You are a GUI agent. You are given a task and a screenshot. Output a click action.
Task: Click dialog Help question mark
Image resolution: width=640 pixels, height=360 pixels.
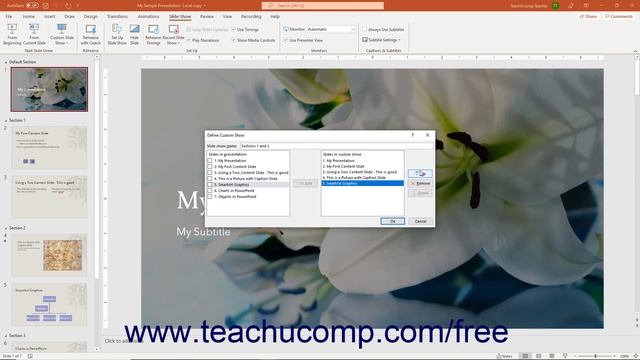[413, 135]
